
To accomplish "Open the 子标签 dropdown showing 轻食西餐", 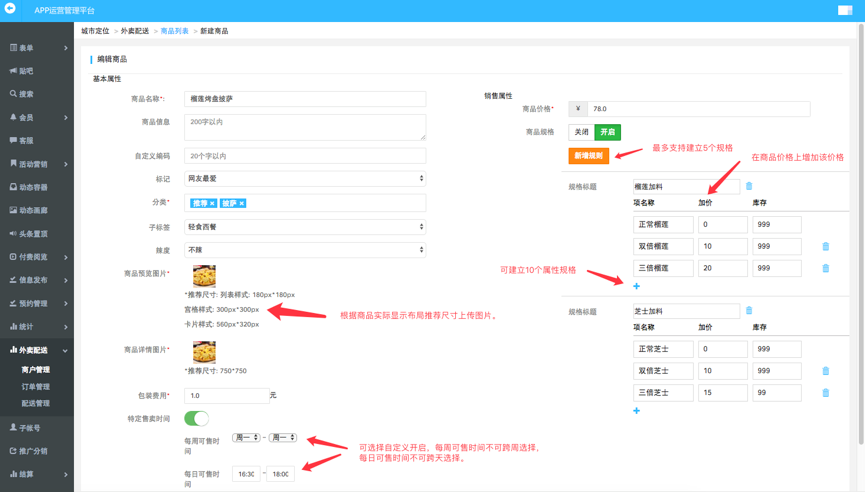I will point(305,227).
